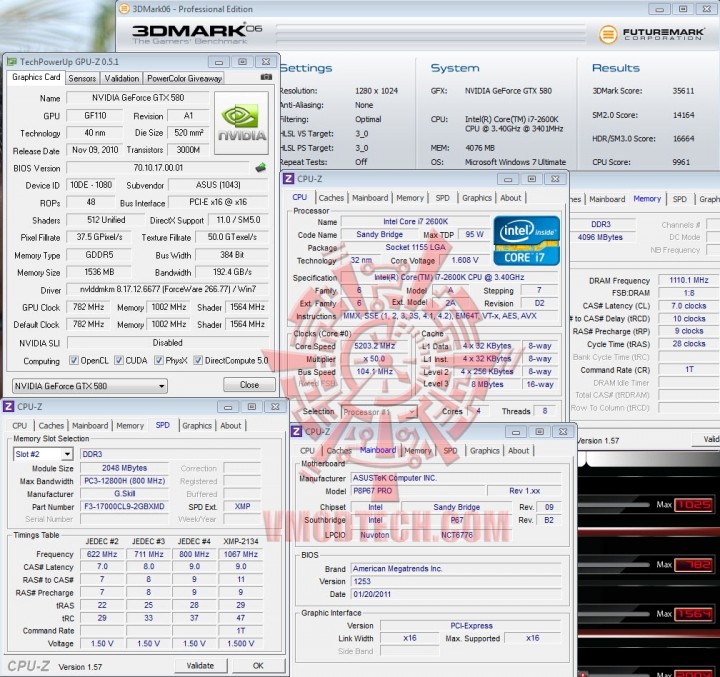Open Mainboard tab in background CPU-Z Memory window
Viewport: 720px width, 677px height.
coord(607,199)
